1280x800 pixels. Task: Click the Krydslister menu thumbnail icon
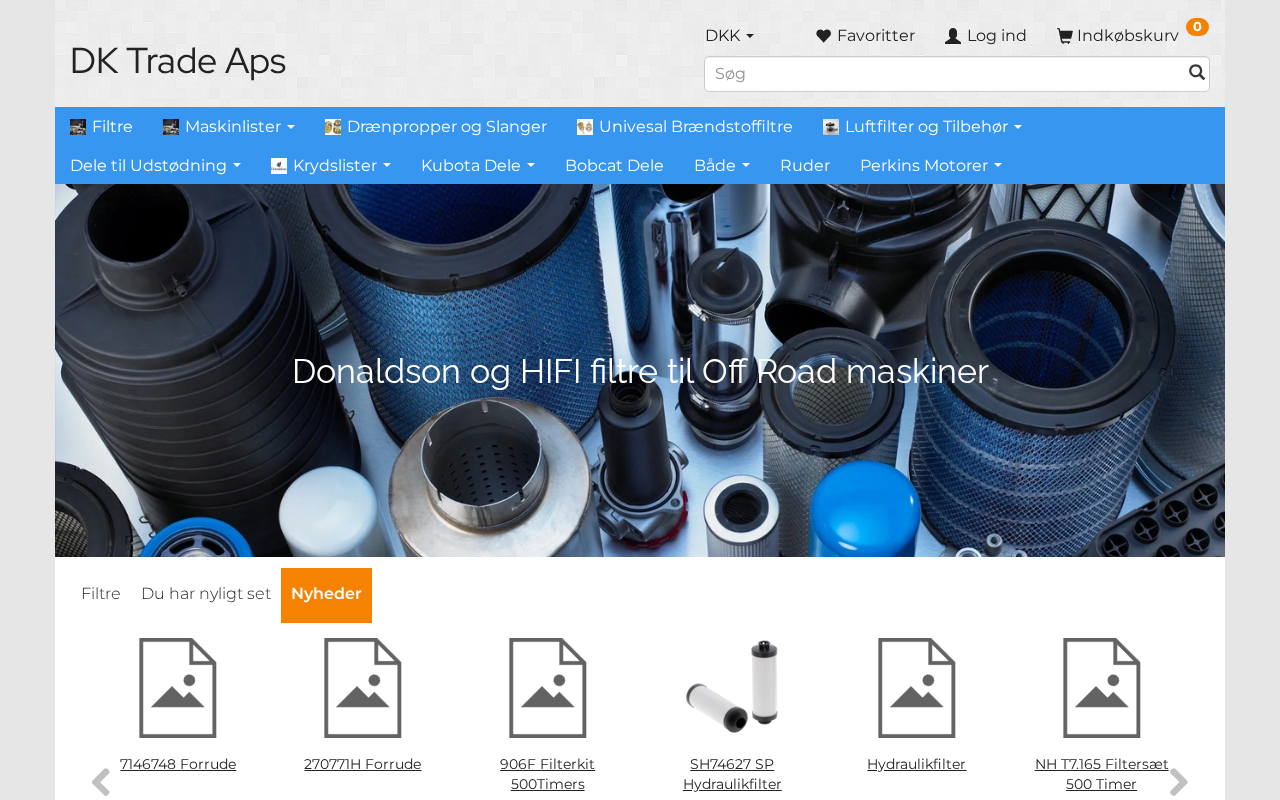[279, 166]
